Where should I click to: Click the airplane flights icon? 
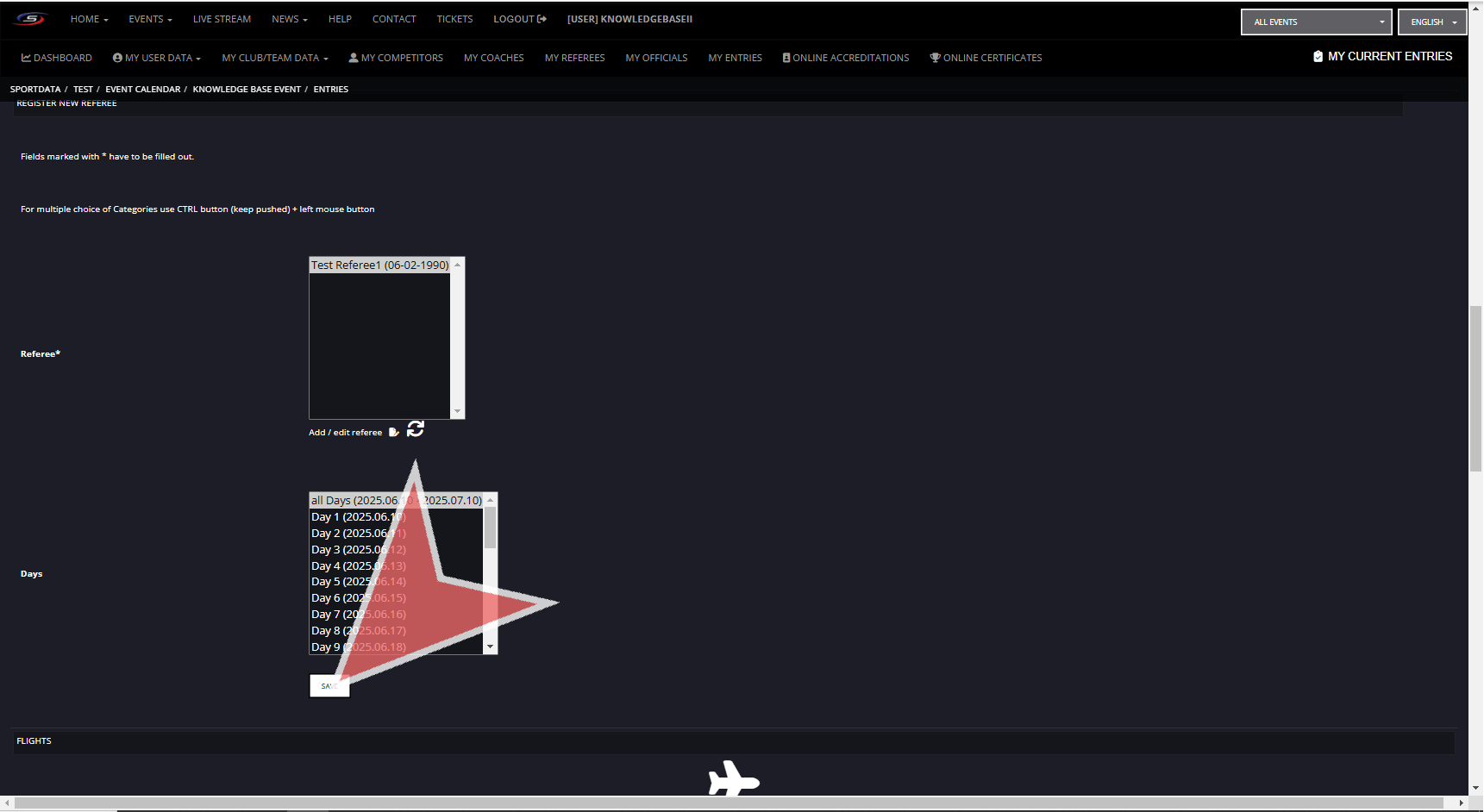click(733, 779)
